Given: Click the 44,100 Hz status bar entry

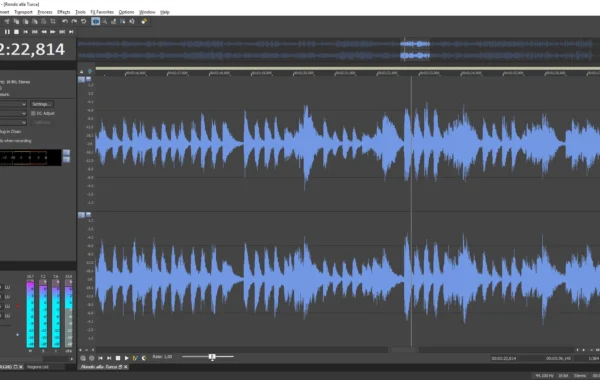Looking at the screenshot, I should (x=545, y=376).
